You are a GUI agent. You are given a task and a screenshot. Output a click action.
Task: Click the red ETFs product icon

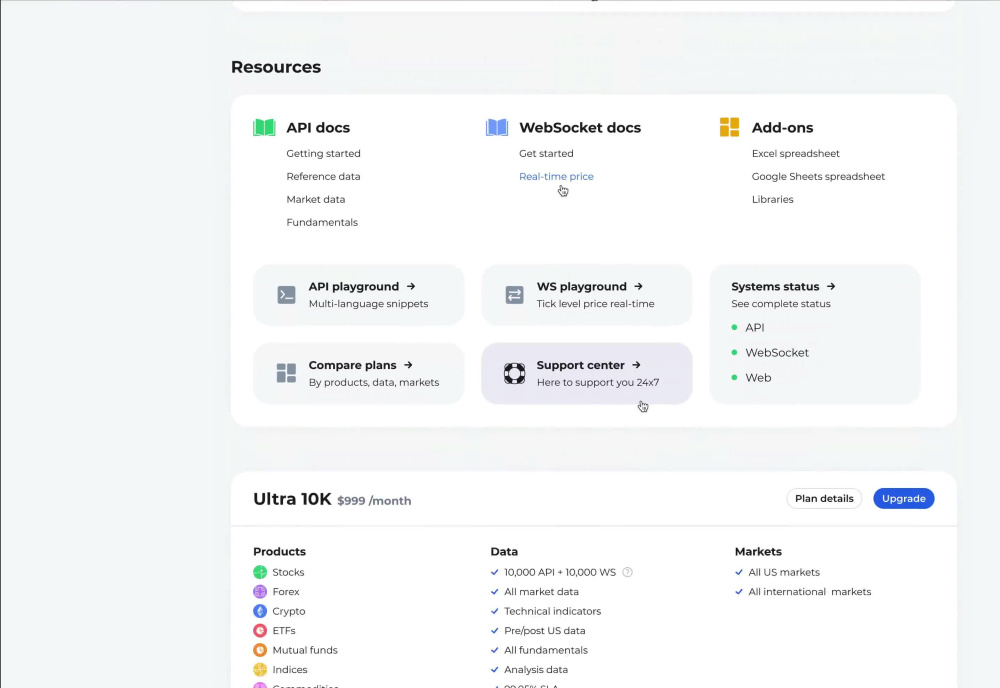point(260,631)
